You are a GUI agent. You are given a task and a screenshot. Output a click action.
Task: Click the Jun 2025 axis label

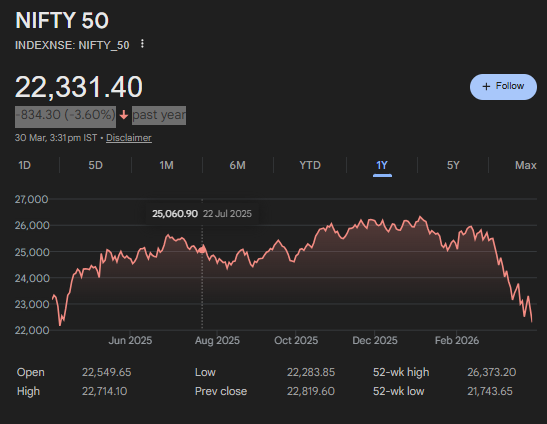tap(130, 340)
